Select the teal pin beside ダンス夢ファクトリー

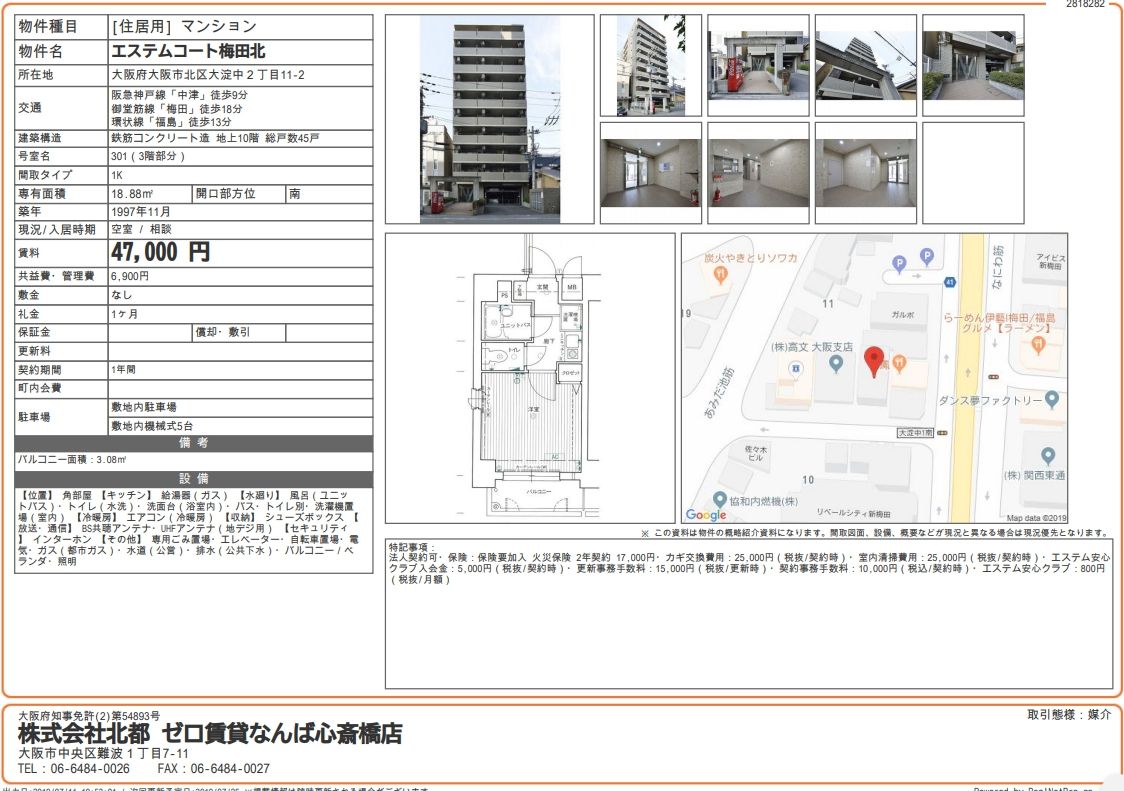pyautogui.click(x=1052, y=399)
